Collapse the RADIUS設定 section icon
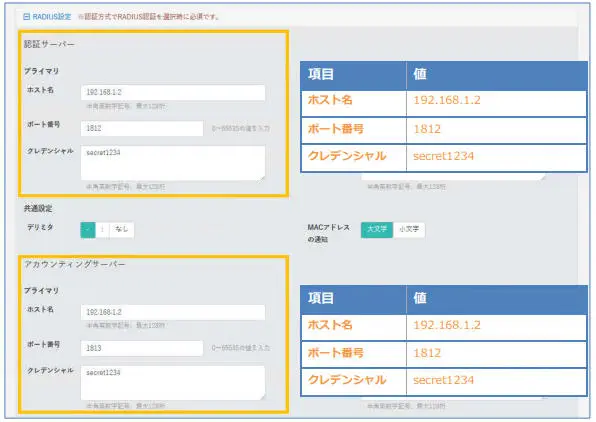 coord(26,17)
